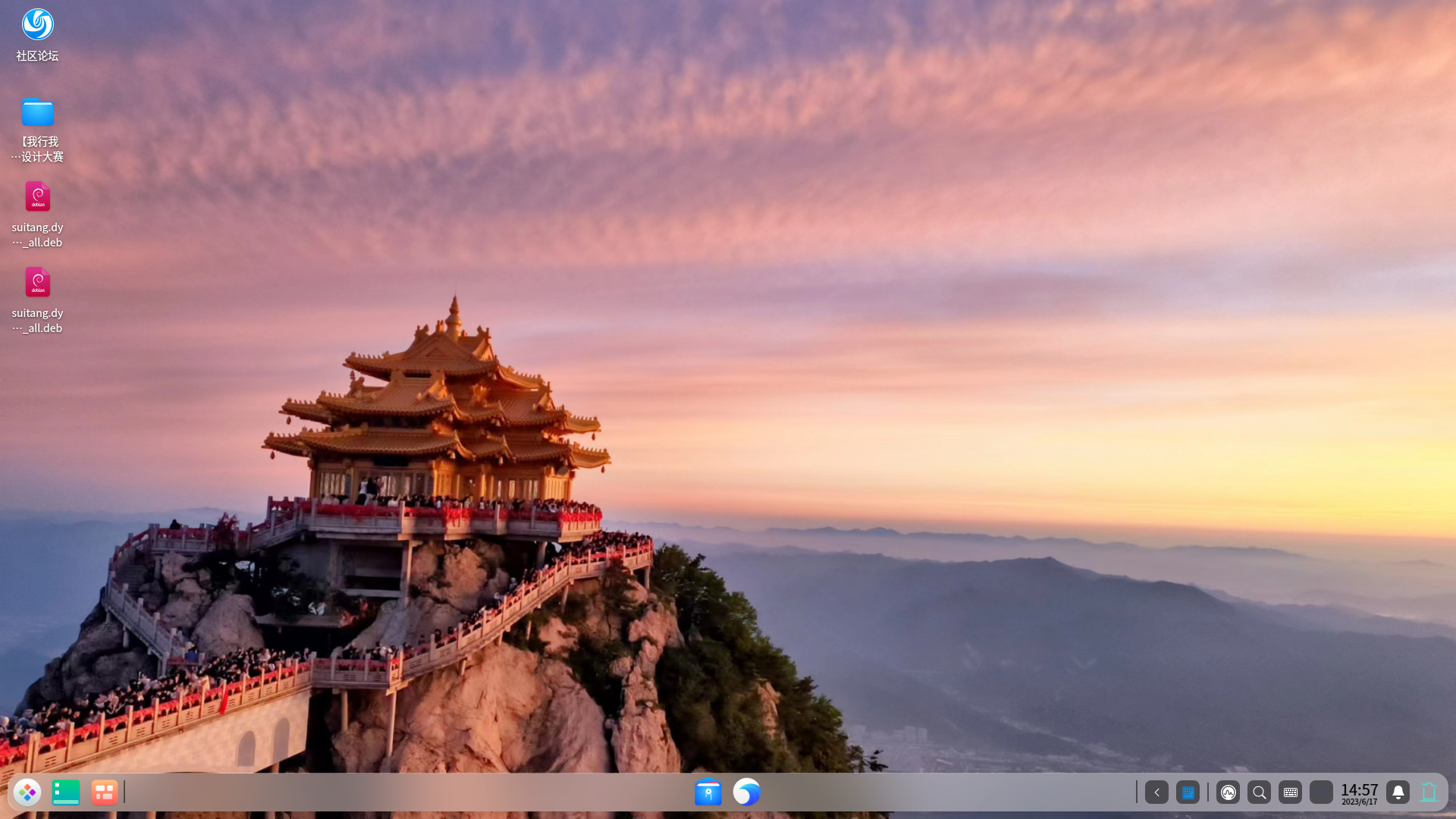Collapse the tray plugins with the chevron

click(x=1156, y=792)
